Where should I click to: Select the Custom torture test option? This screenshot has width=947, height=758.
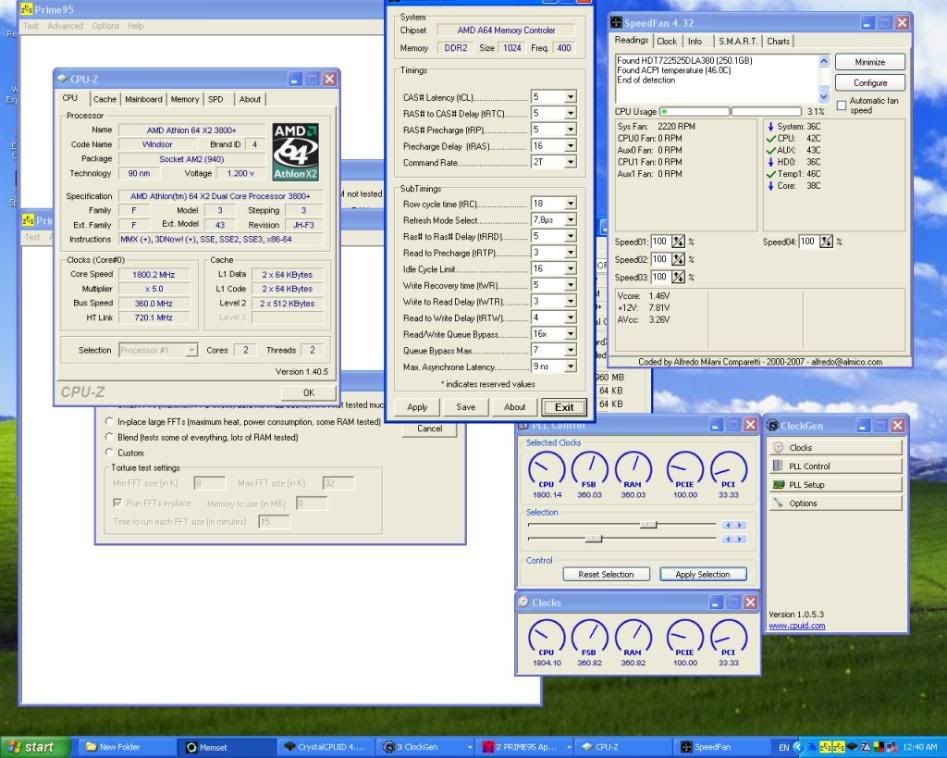110,453
